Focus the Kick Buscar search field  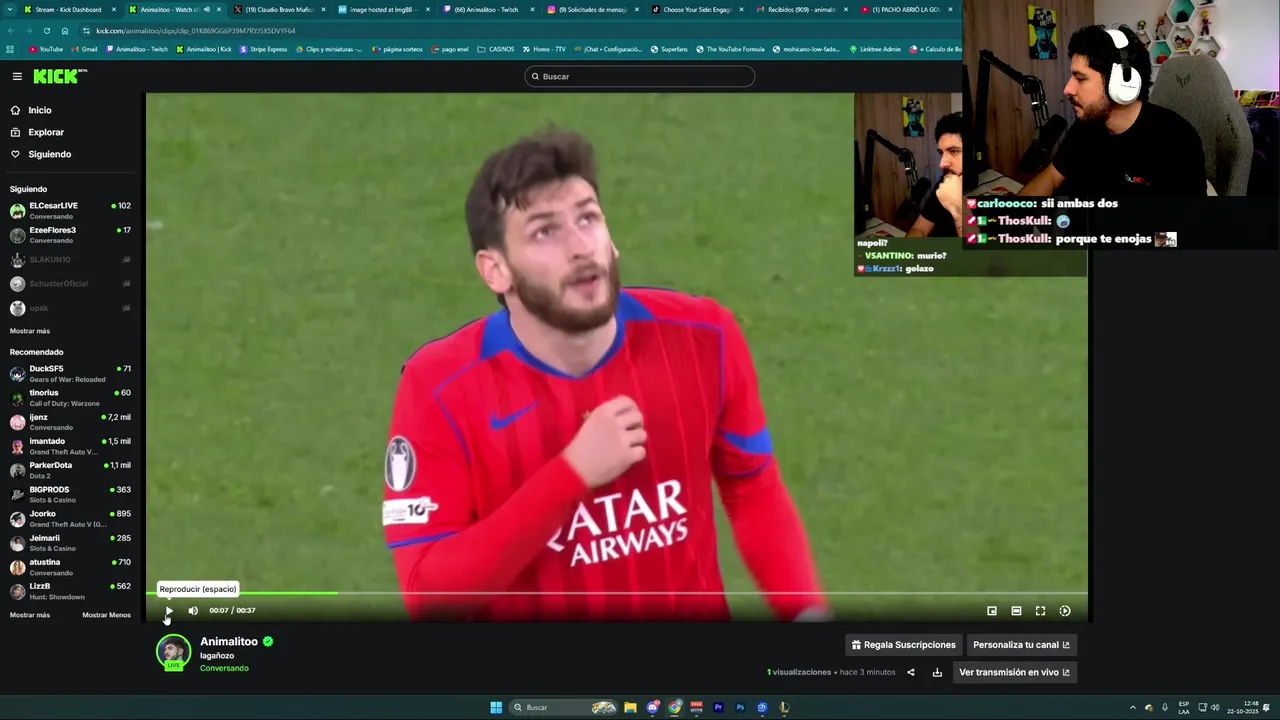pyautogui.click(x=640, y=76)
